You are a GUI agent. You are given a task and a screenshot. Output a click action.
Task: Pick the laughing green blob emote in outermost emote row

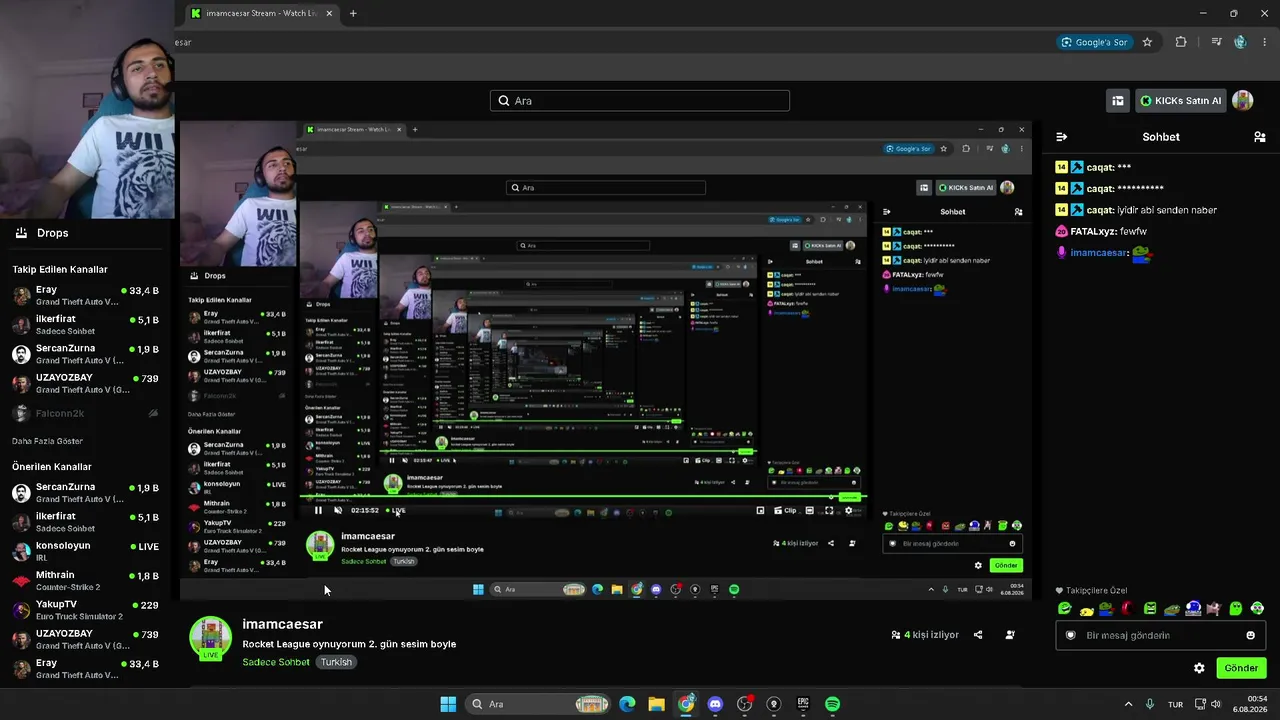coord(1064,608)
